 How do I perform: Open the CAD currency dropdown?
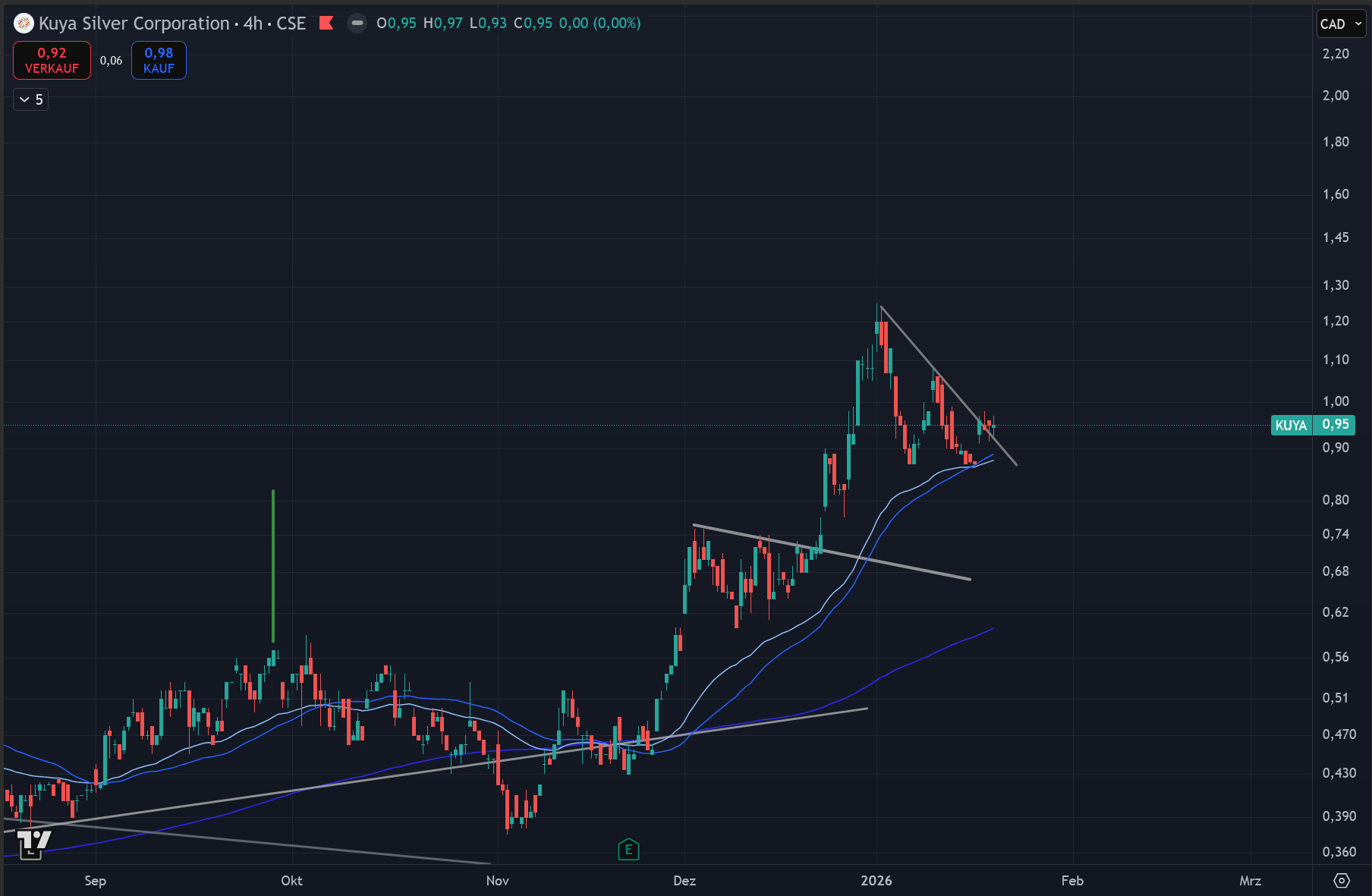point(1341,24)
